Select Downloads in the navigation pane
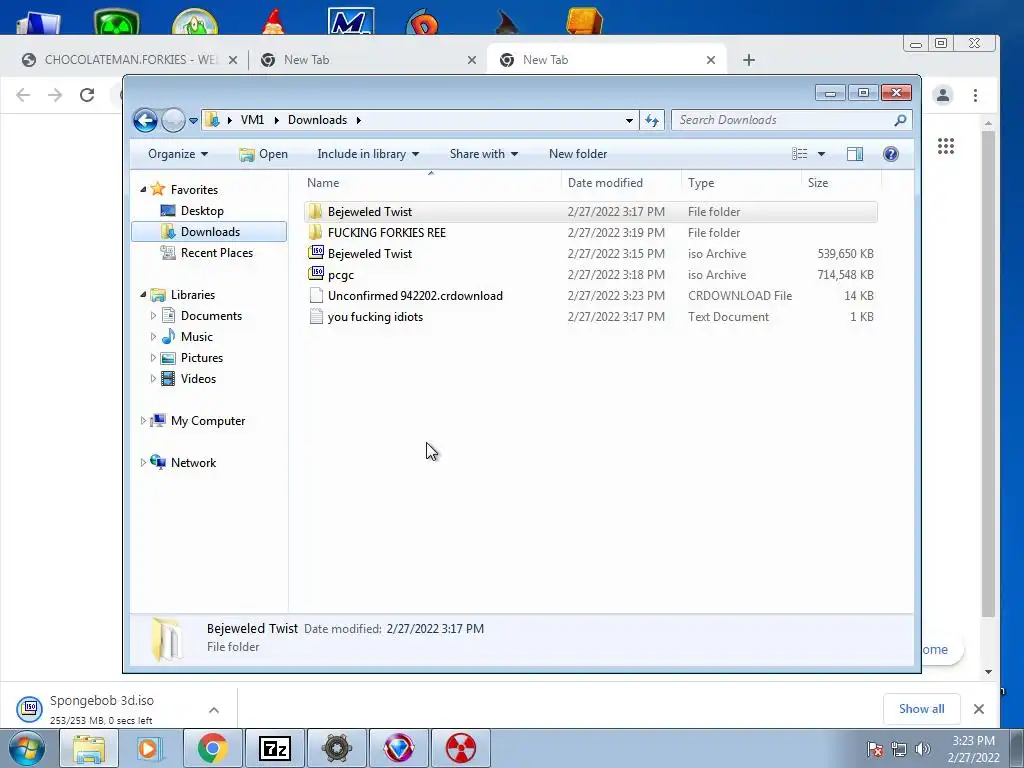The width and height of the screenshot is (1024, 768). coord(209,232)
